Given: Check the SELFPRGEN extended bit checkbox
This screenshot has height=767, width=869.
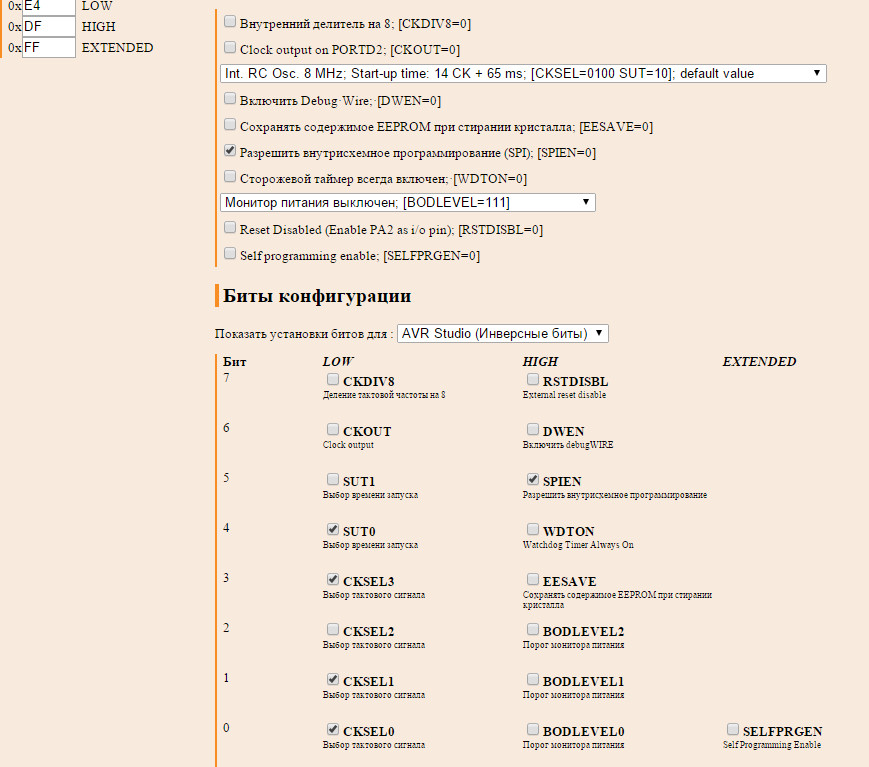Looking at the screenshot, I should pos(733,729).
